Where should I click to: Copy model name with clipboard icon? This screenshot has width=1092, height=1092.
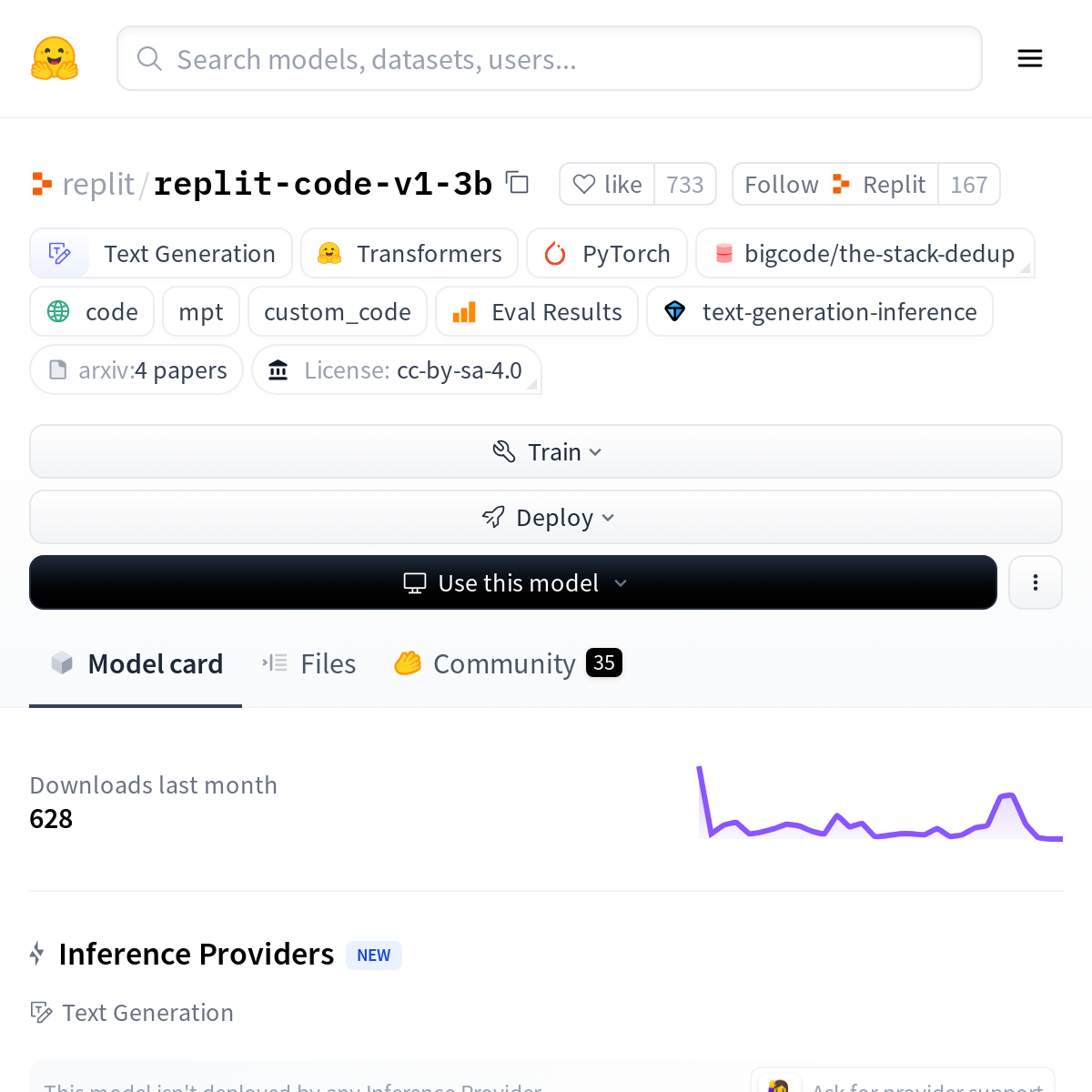click(x=518, y=183)
